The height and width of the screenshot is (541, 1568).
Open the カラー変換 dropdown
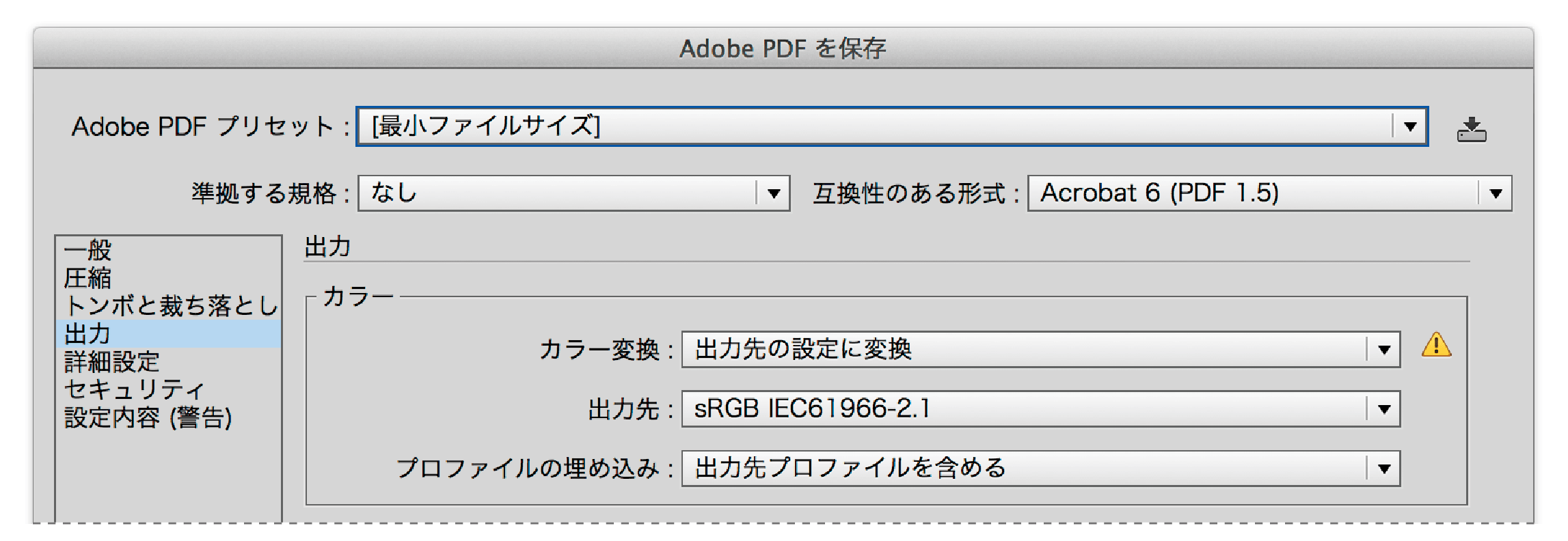(x=1041, y=350)
